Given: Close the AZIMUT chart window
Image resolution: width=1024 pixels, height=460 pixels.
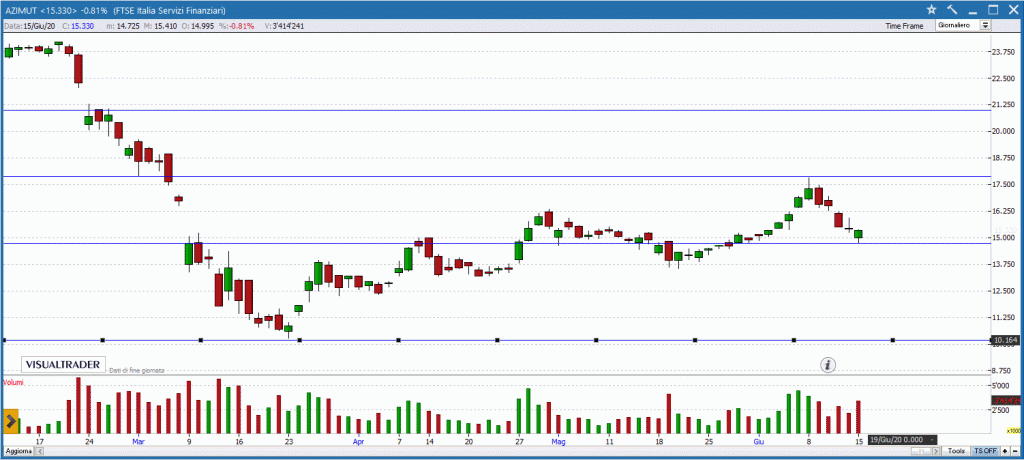Looking at the screenshot, I should 1013,9.
